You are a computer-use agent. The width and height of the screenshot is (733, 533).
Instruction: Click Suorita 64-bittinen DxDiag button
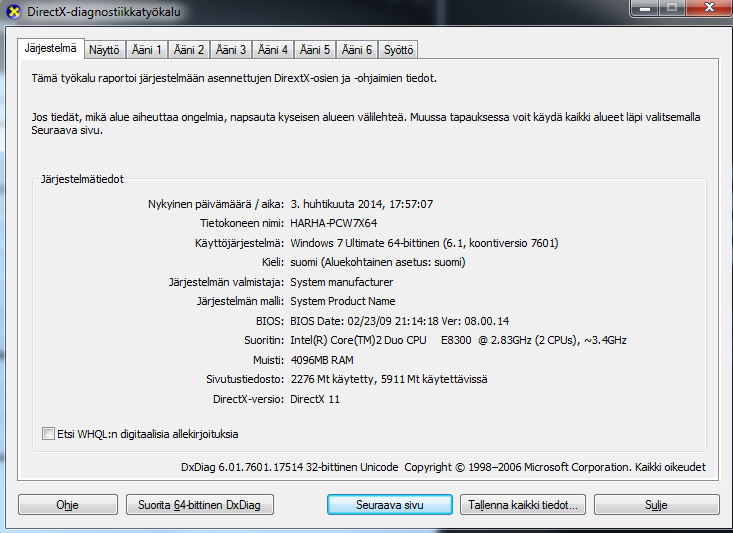[x=200, y=505]
